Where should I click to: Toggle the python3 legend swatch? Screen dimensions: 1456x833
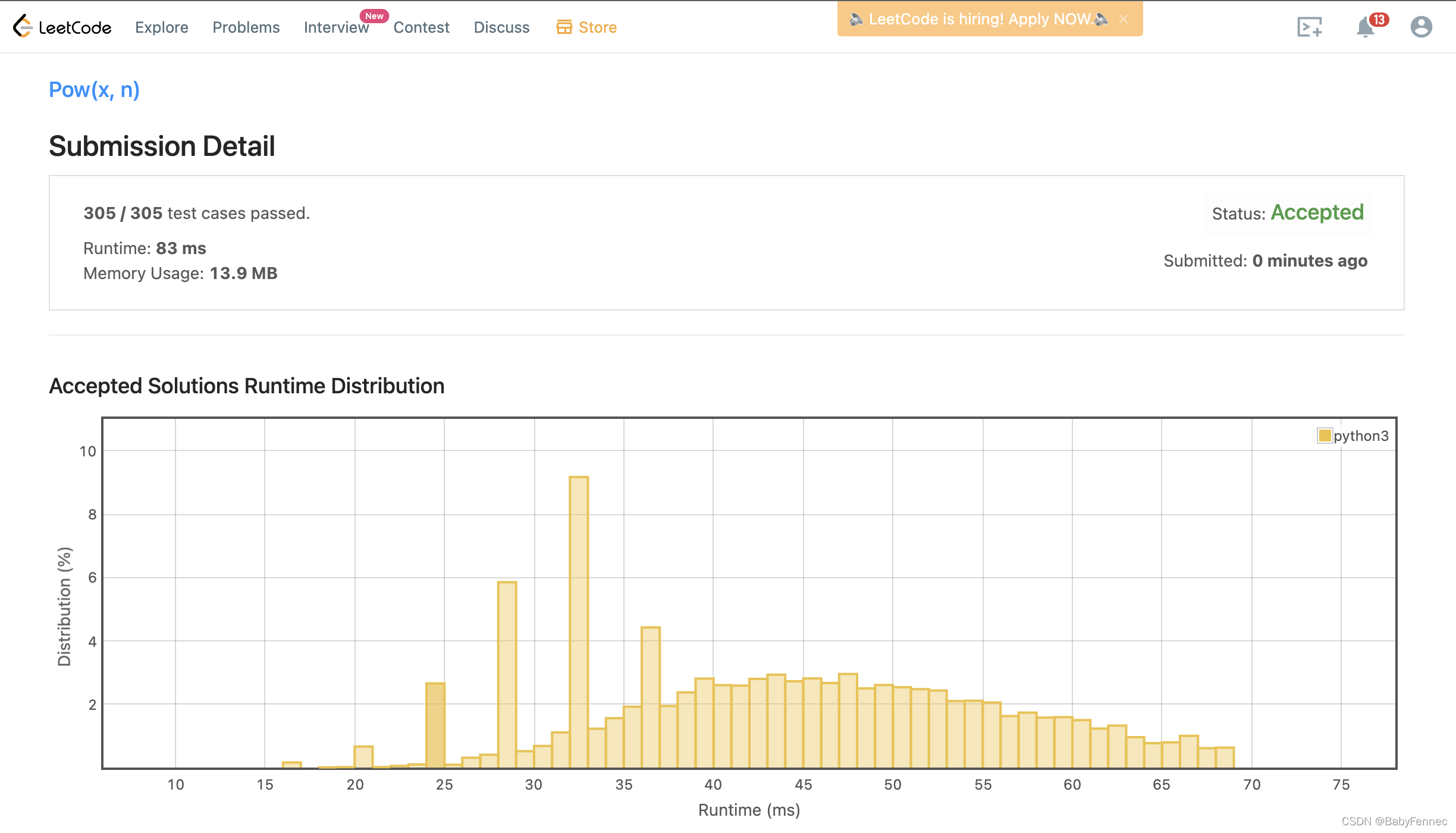pyautogui.click(x=1324, y=436)
